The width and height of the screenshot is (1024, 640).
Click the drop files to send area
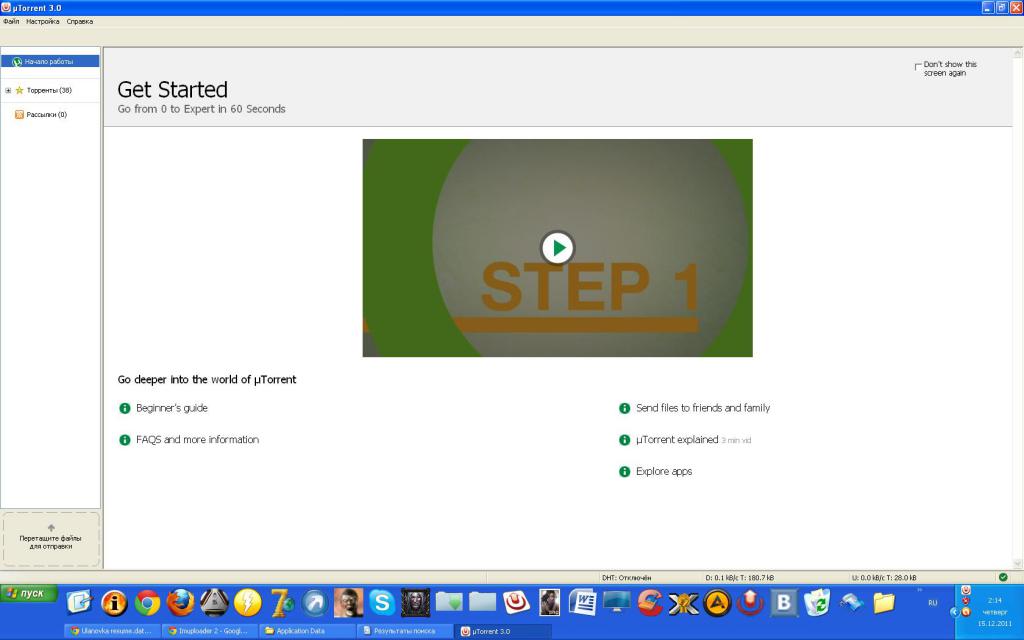[51, 539]
